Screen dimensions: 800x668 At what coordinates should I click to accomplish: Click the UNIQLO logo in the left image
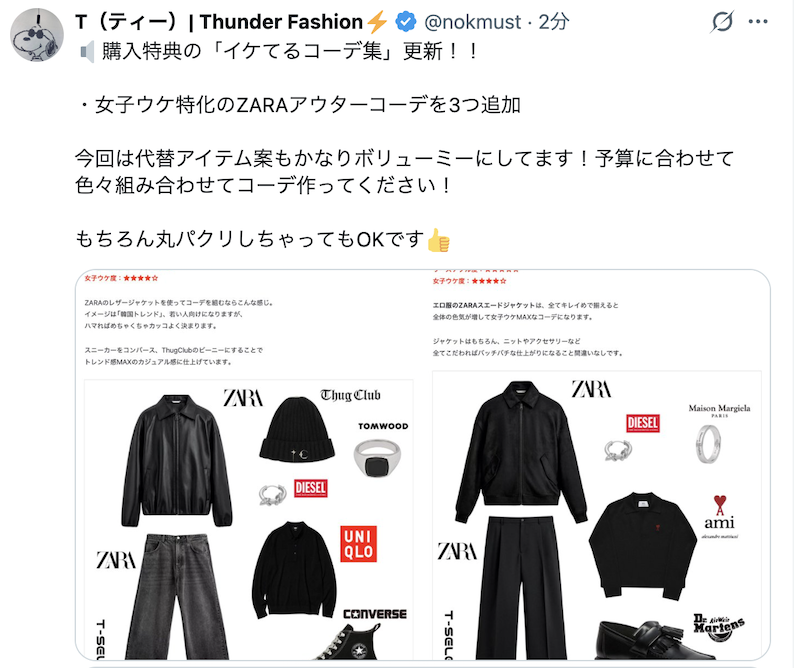(x=358, y=544)
